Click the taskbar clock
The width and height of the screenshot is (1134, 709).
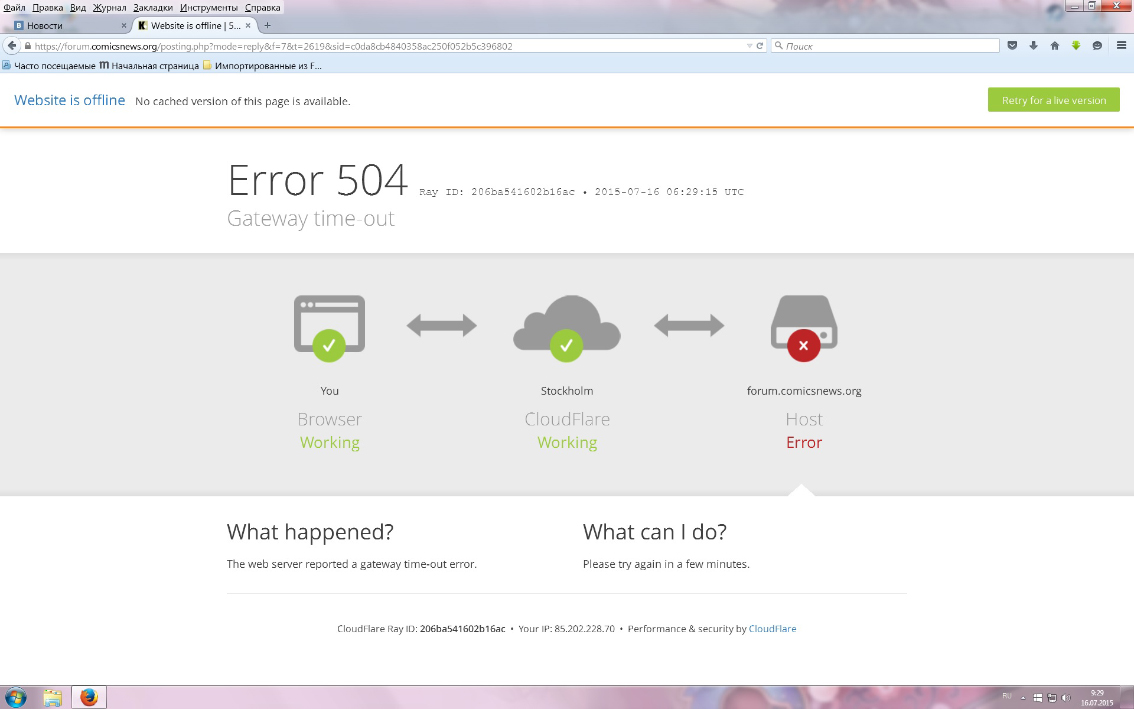coord(1098,697)
